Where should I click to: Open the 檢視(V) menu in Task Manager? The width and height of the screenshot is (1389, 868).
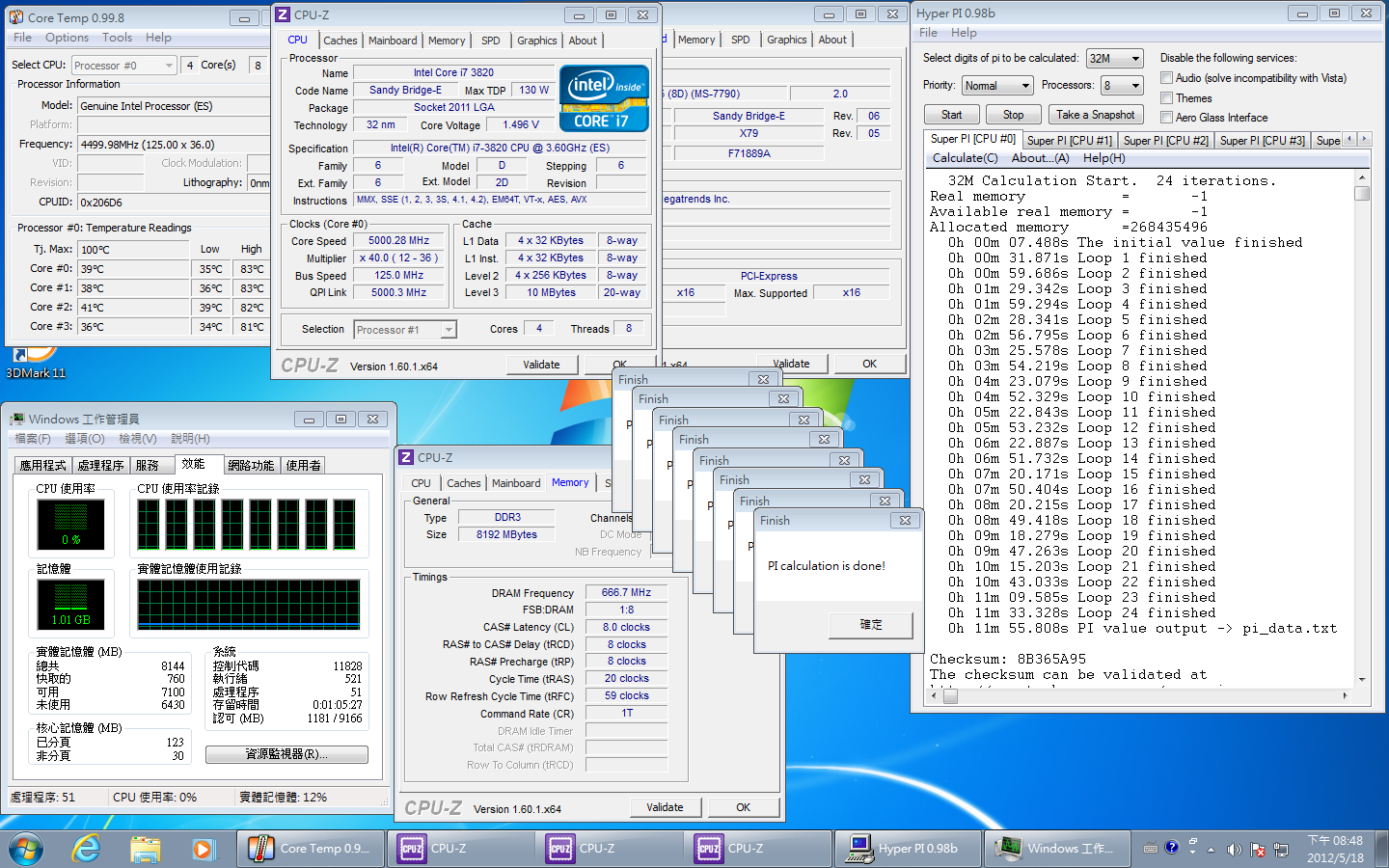coord(137,439)
